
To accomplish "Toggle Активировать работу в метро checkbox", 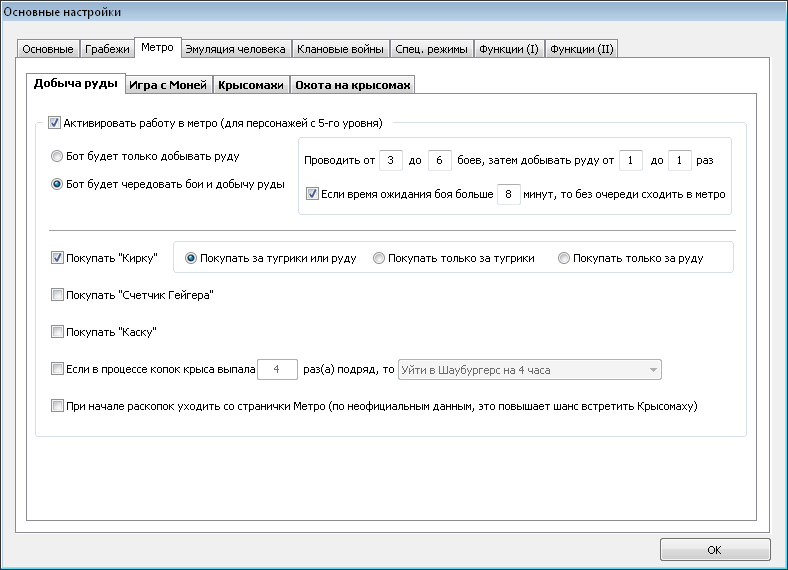I will point(54,123).
